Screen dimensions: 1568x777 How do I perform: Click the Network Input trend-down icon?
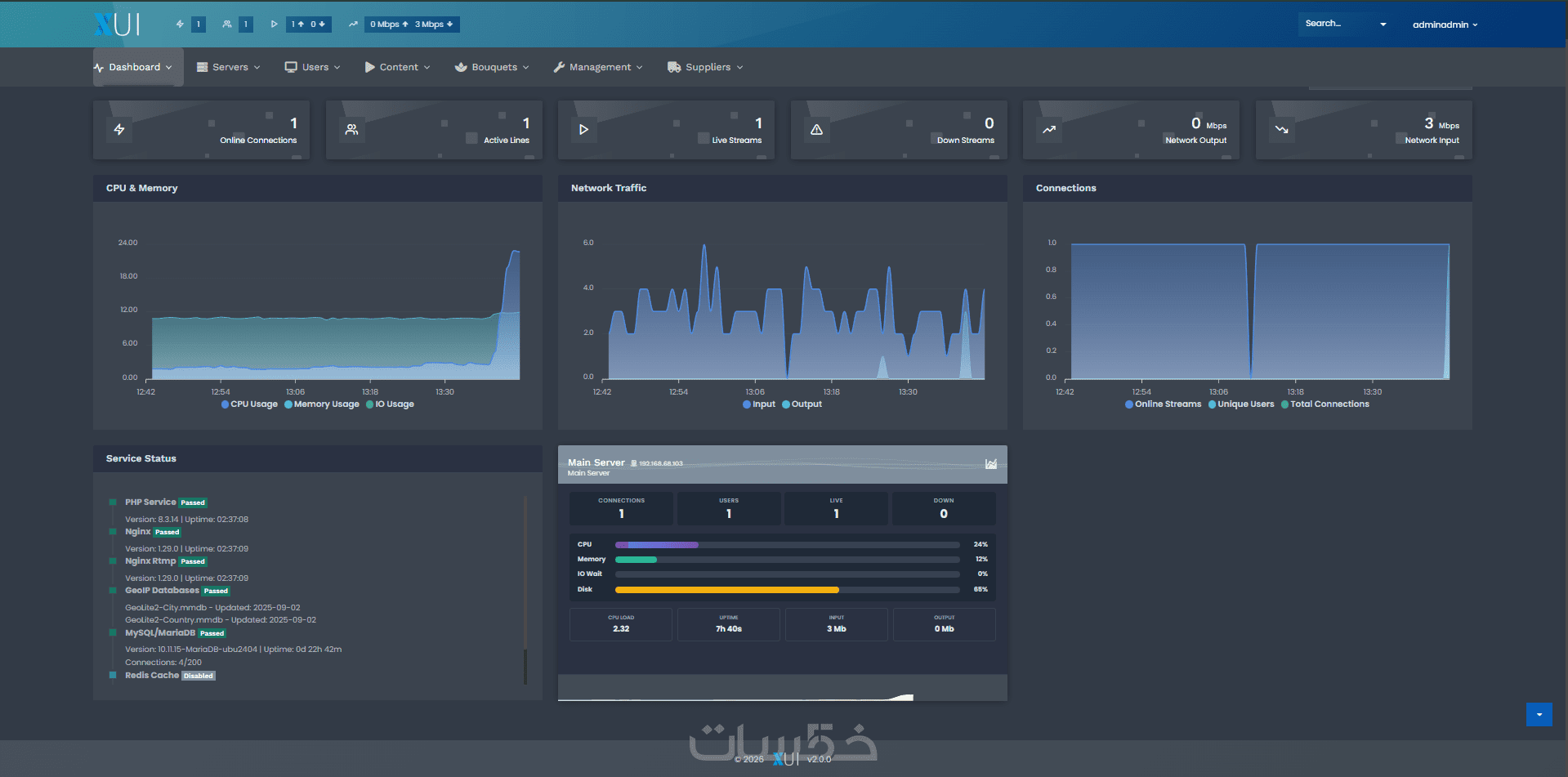point(1281,129)
